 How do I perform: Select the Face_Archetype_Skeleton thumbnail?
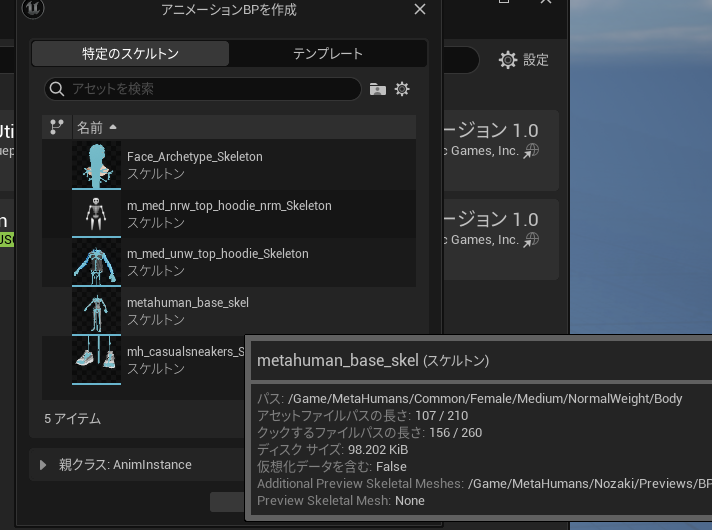(x=96, y=164)
